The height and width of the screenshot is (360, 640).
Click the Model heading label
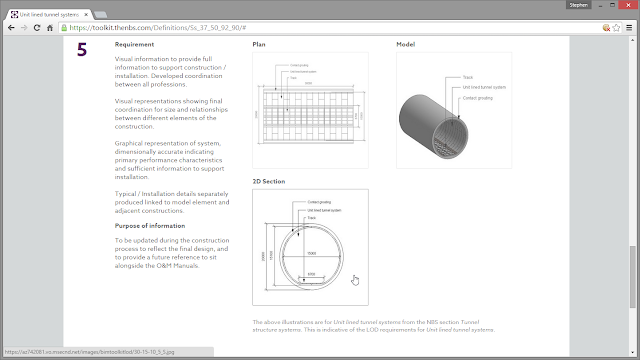pos(406,44)
